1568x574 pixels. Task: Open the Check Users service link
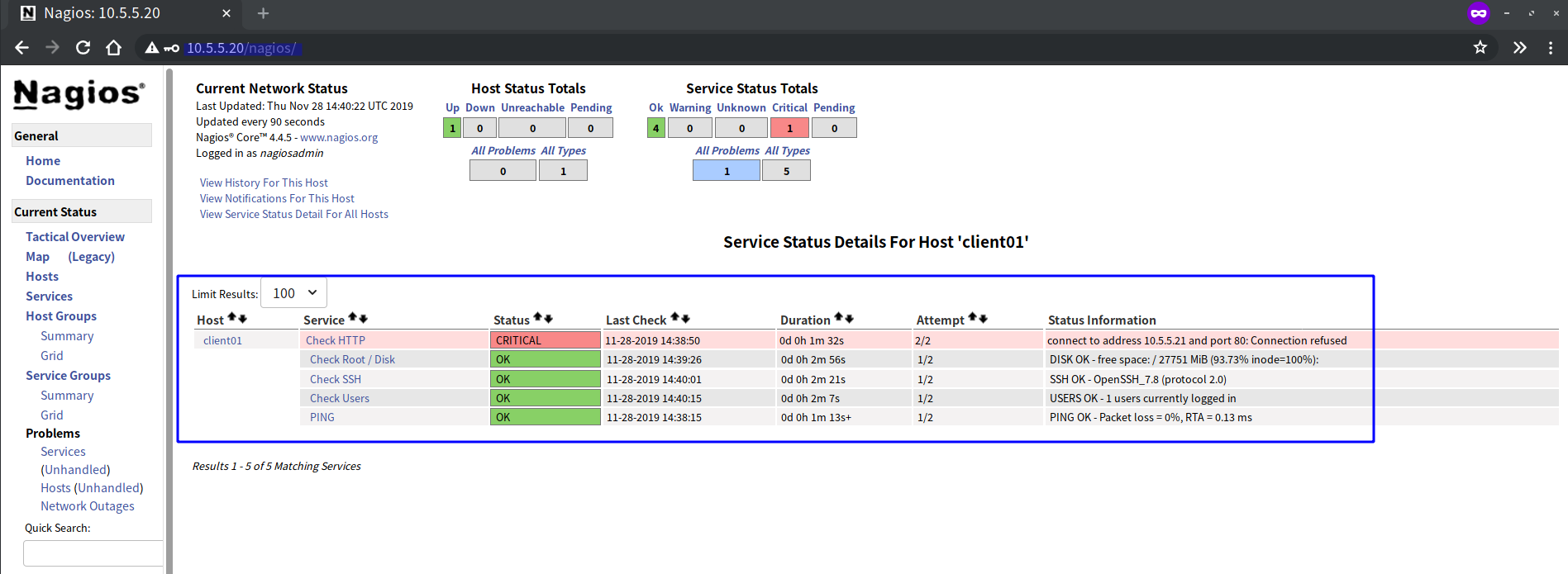click(x=340, y=398)
